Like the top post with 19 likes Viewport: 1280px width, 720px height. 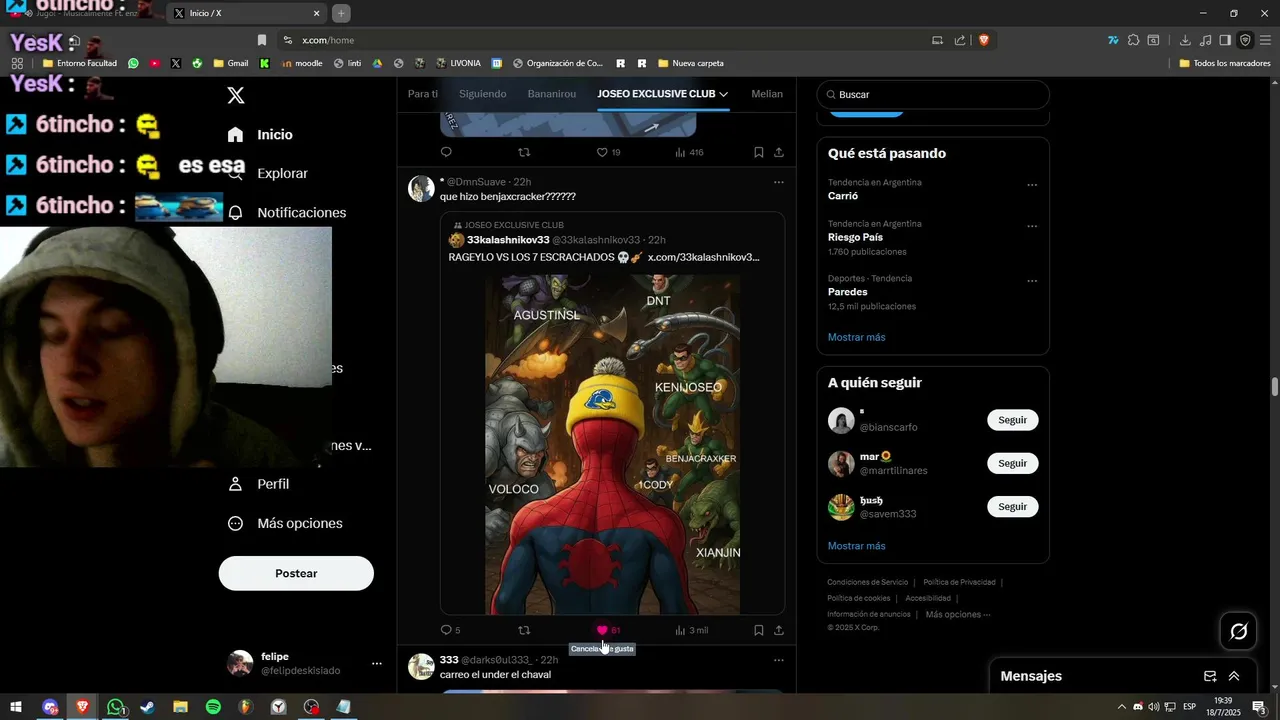click(x=608, y=152)
